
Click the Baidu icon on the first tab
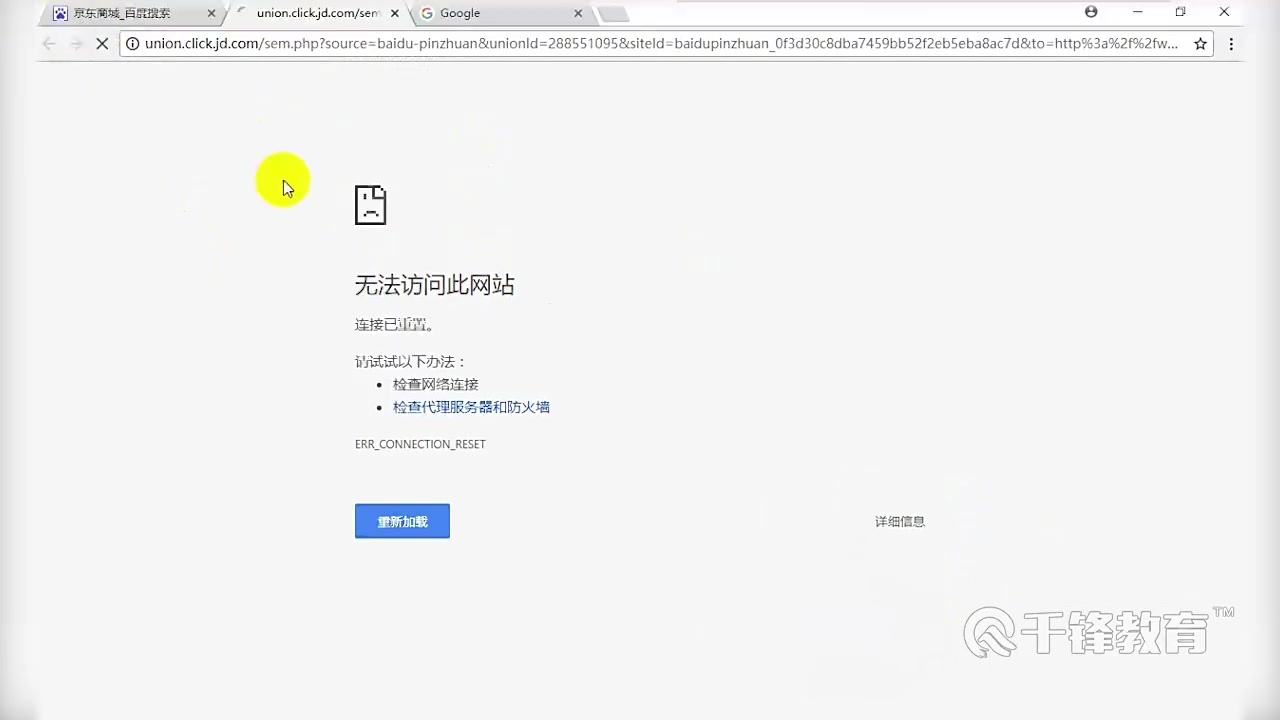click(x=59, y=13)
